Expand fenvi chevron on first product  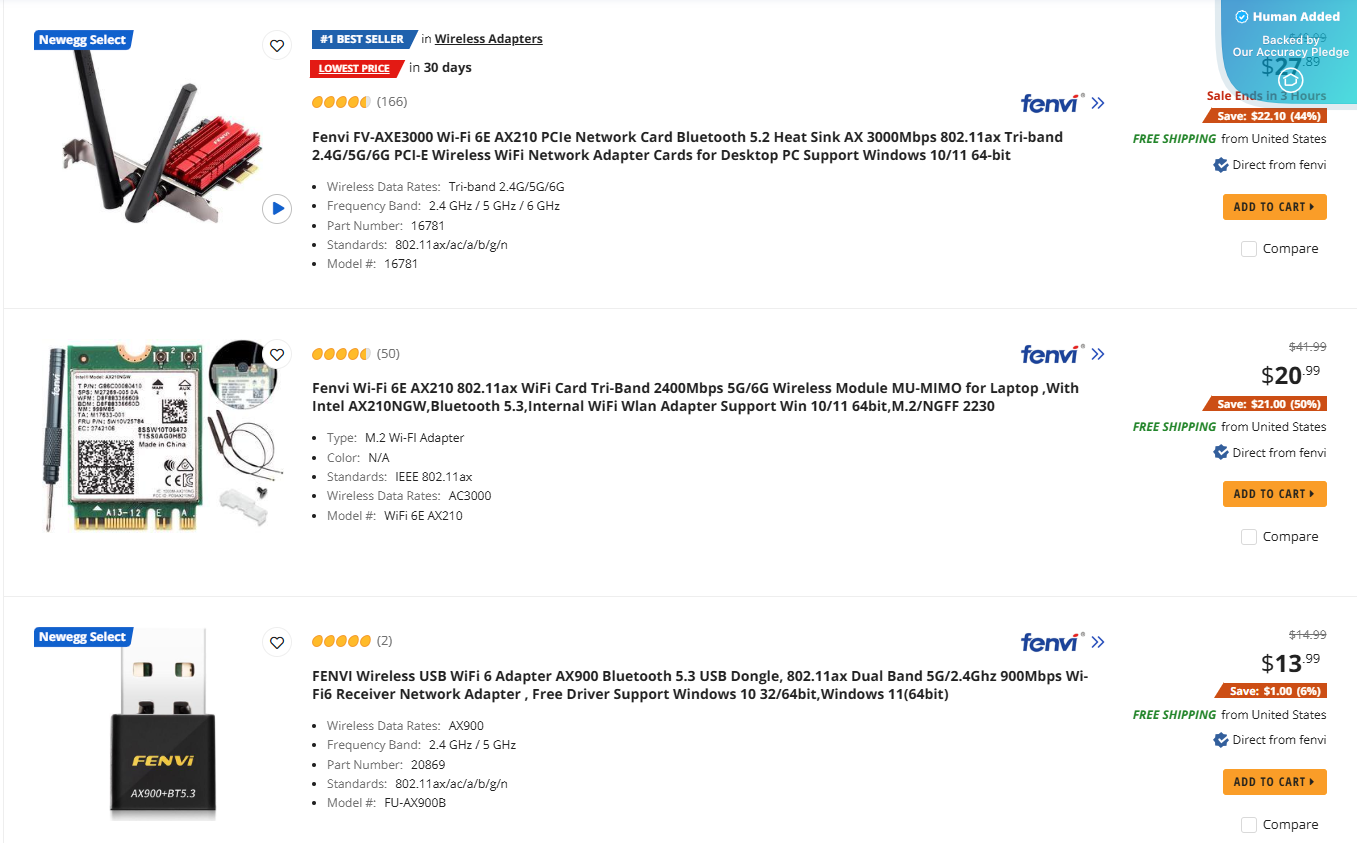point(1098,102)
